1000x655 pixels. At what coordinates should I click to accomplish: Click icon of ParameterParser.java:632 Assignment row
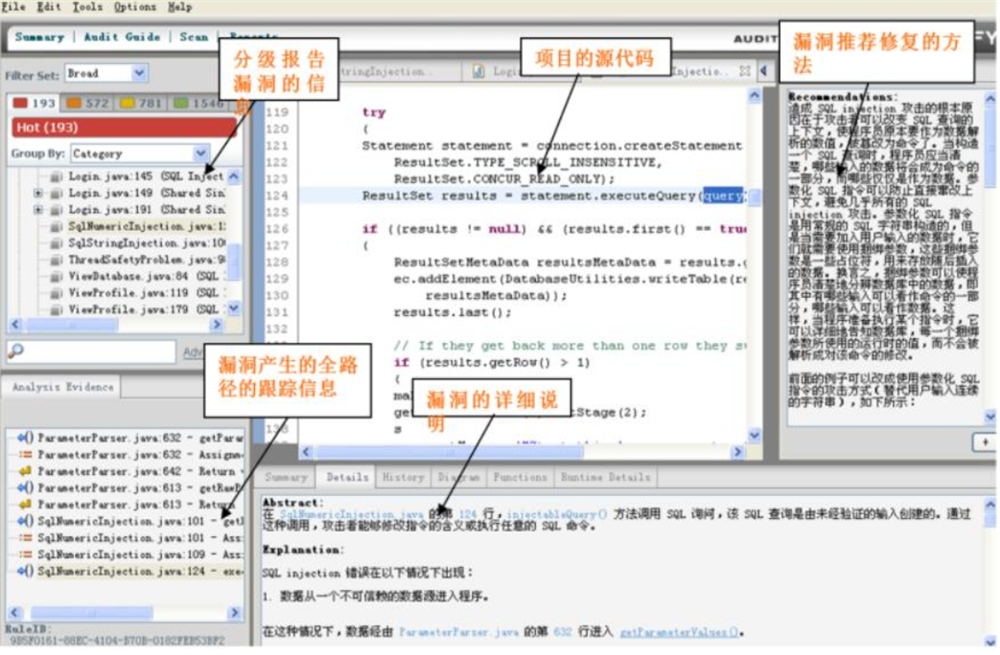(26, 455)
